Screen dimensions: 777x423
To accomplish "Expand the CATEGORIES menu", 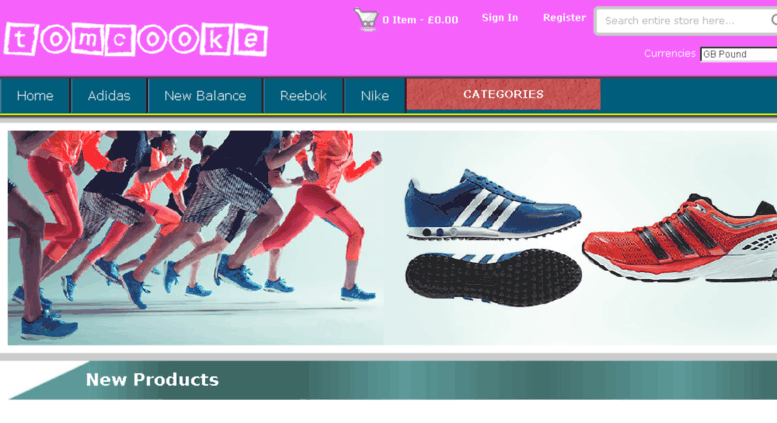I will point(503,94).
